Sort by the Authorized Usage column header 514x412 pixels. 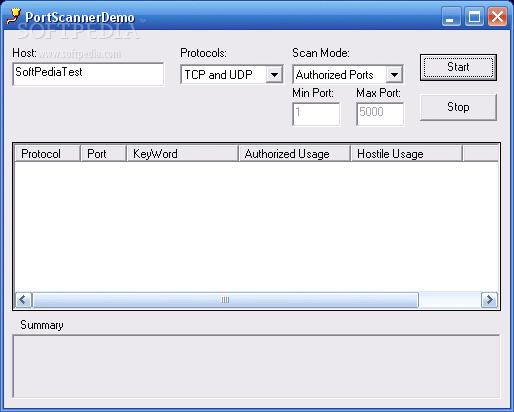(x=294, y=154)
